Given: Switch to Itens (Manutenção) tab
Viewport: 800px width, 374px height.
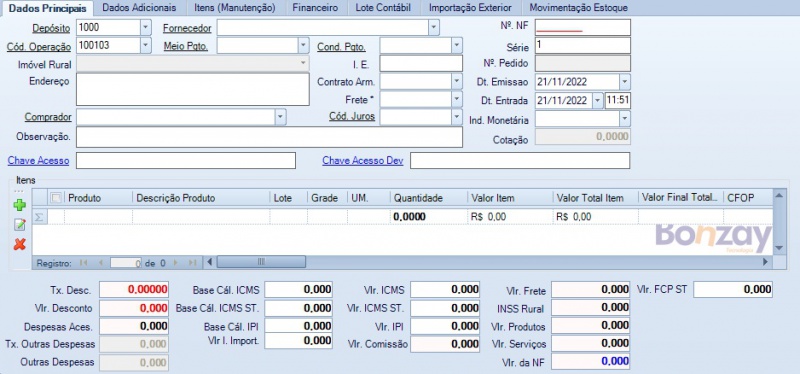Looking at the screenshot, I should click(235, 8).
